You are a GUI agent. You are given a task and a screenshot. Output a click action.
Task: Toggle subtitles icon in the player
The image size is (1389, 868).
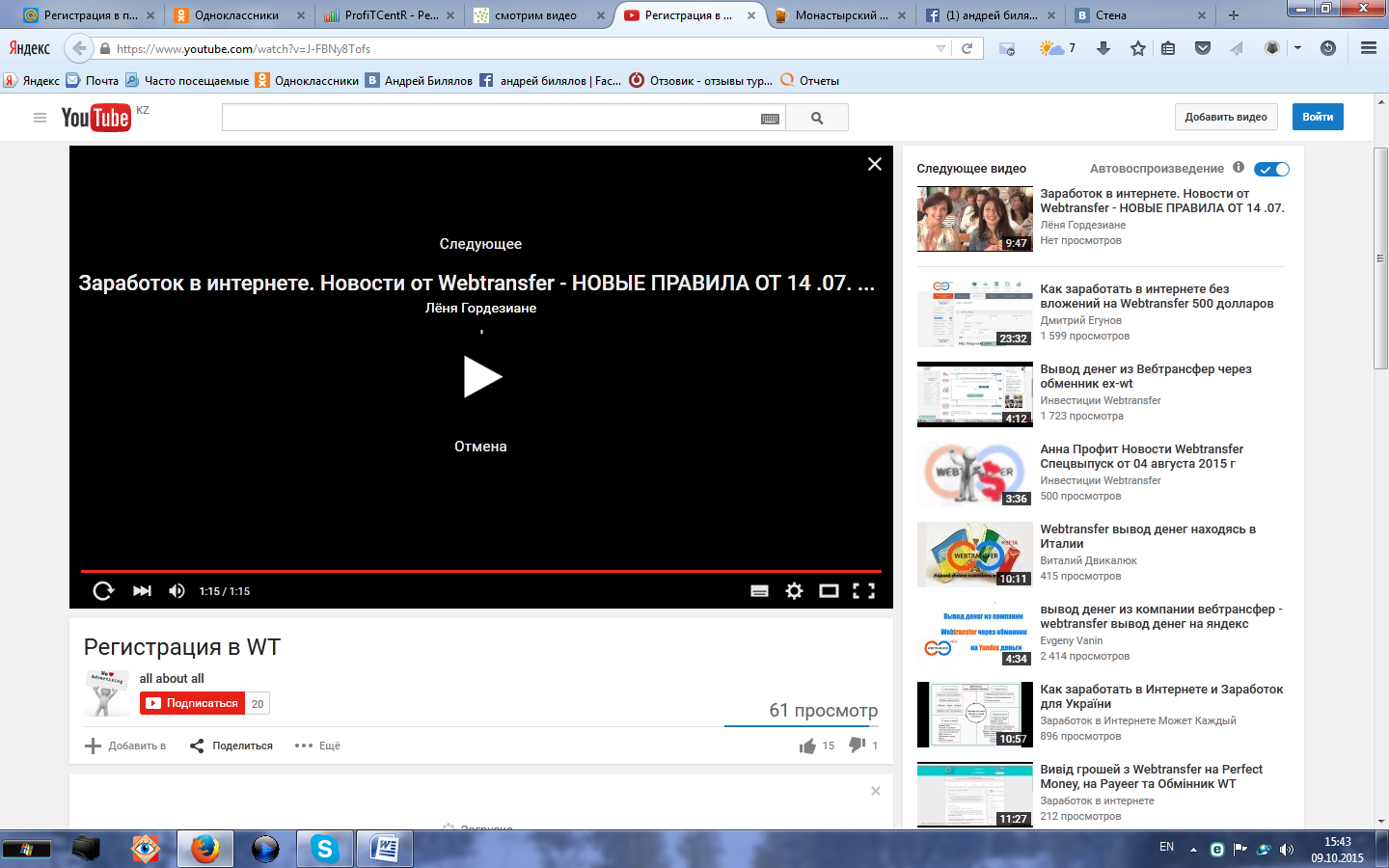[760, 591]
